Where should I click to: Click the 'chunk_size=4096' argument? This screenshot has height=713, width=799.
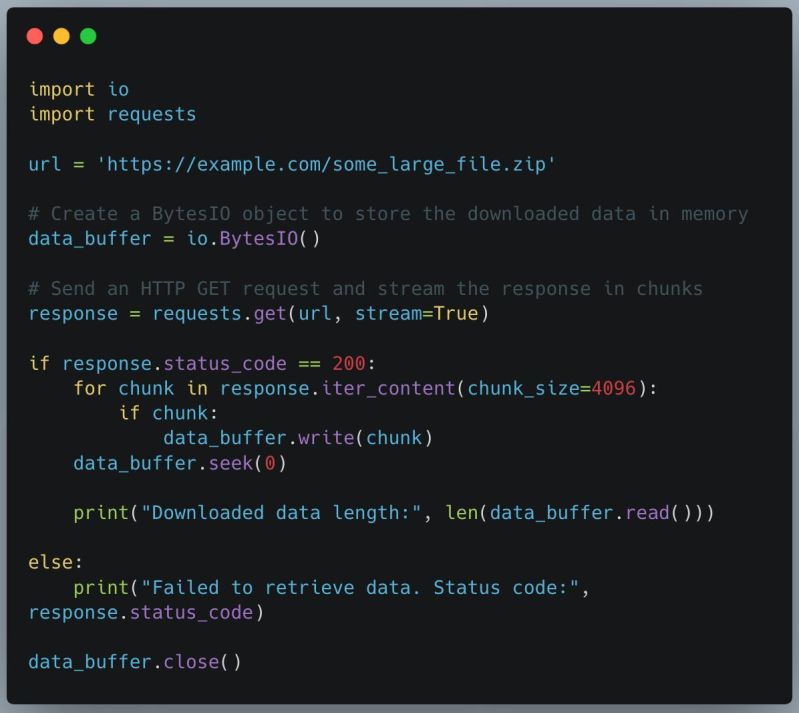[x=552, y=388]
